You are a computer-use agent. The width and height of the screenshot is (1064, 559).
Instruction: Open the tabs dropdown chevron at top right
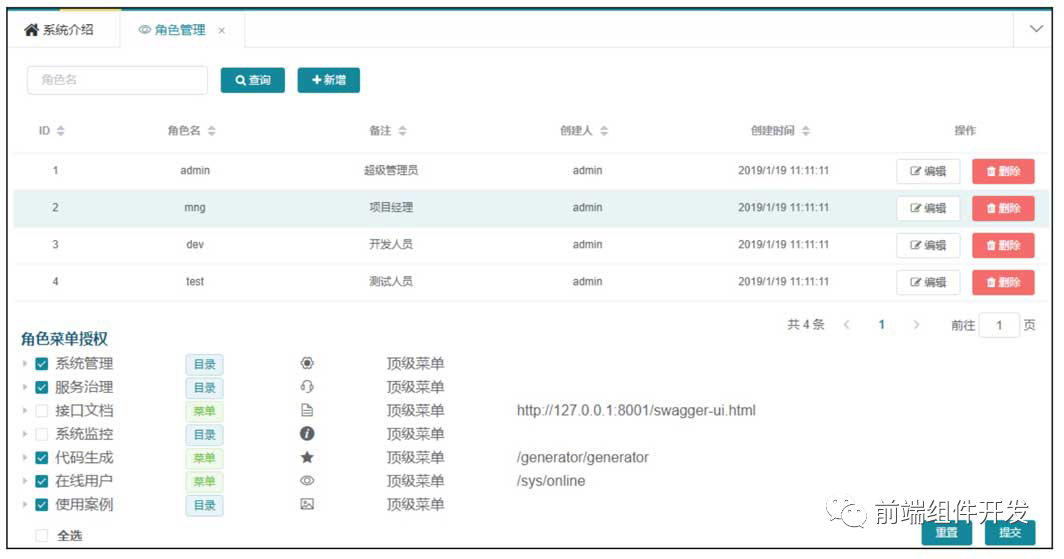click(x=1036, y=29)
